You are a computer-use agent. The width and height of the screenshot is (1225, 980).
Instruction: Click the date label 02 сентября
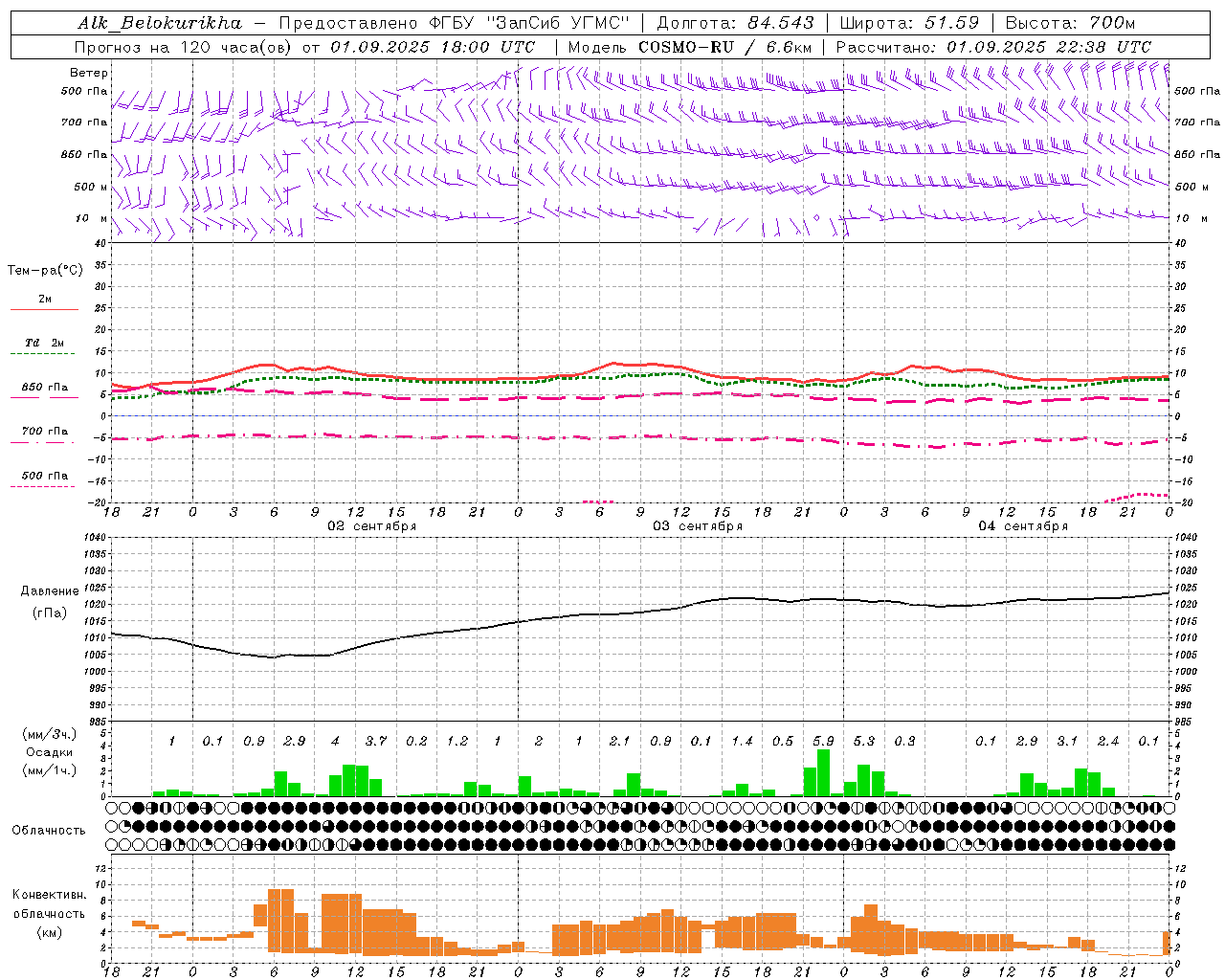(371, 526)
